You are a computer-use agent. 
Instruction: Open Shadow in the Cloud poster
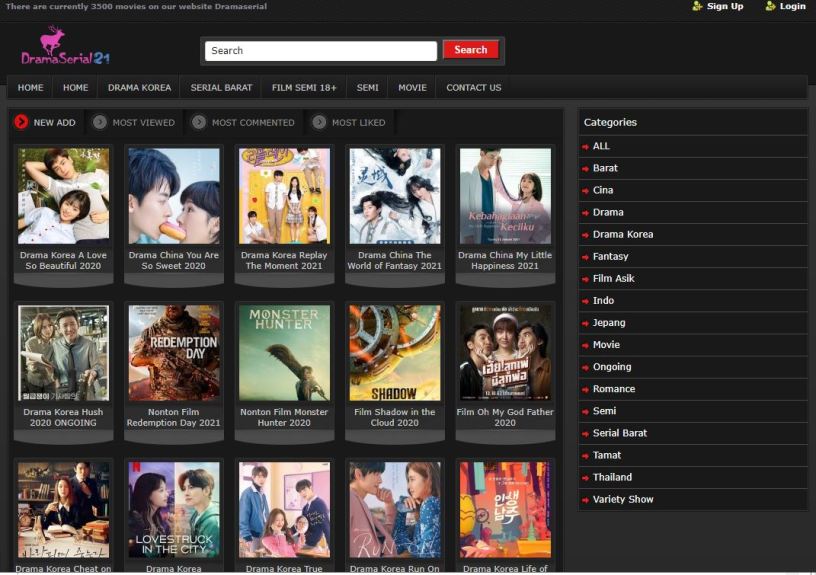point(394,353)
